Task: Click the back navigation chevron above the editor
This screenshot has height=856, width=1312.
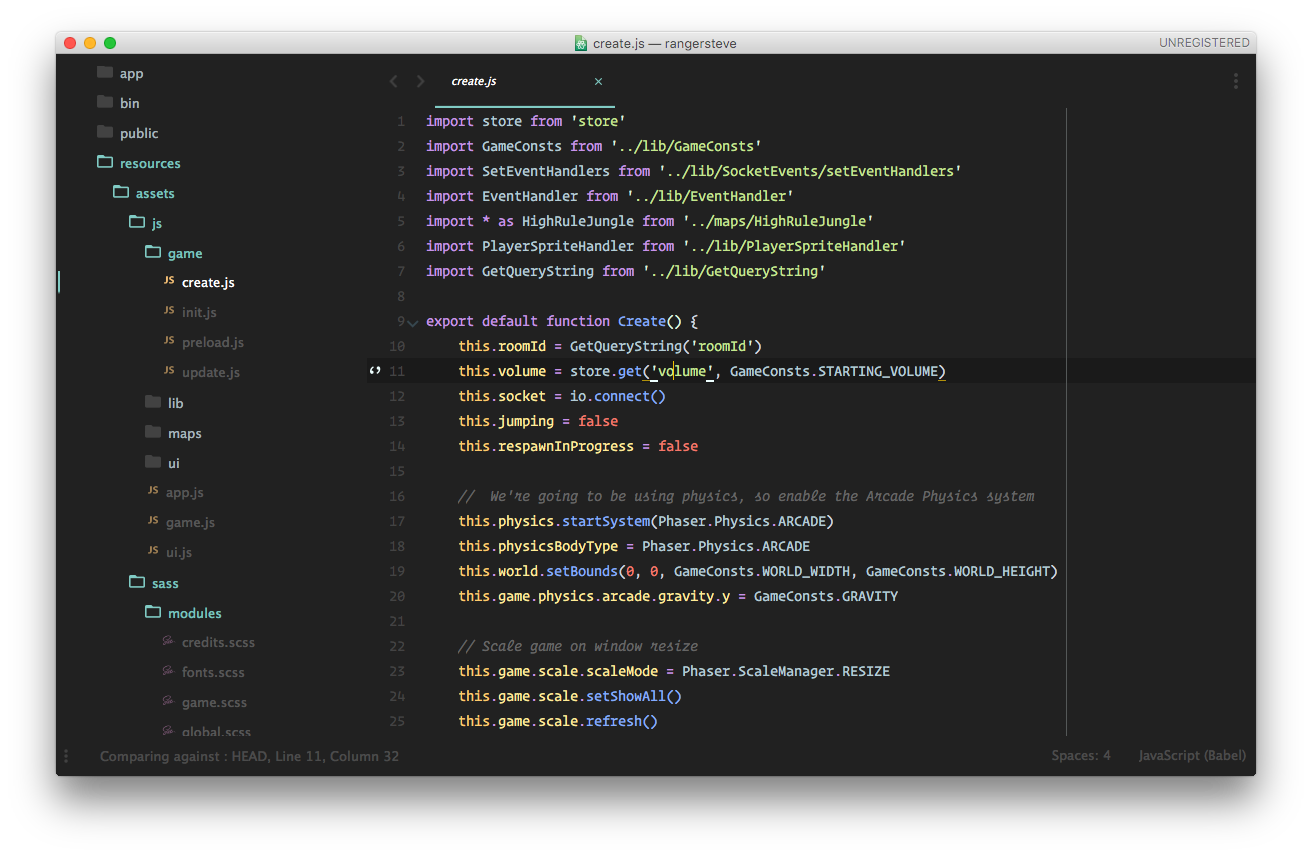Action: pyautogui.click(x=393, y=81)
